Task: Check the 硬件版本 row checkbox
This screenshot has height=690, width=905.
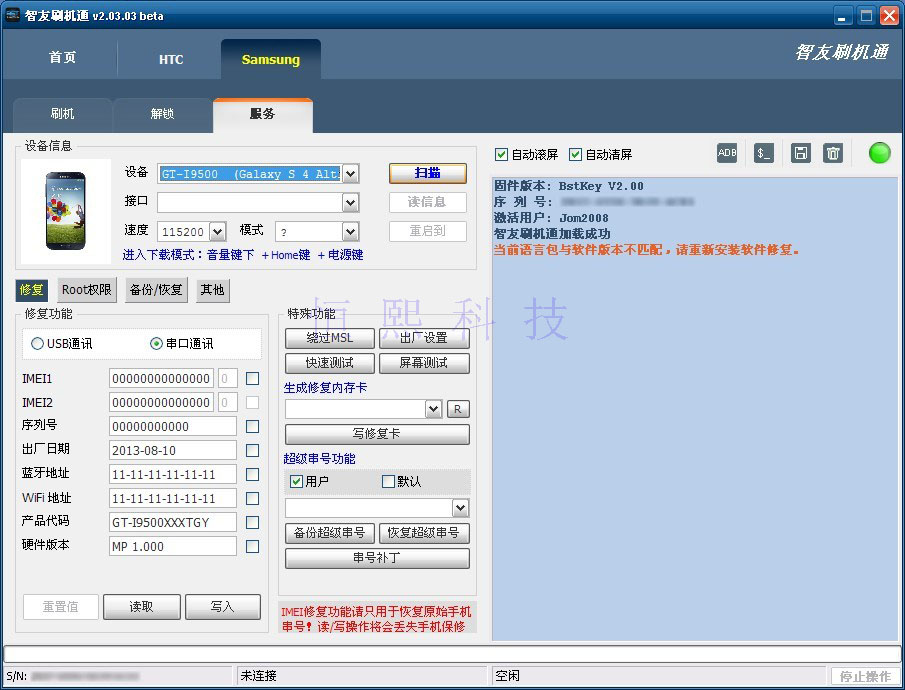Action: (x=252, y=546)
